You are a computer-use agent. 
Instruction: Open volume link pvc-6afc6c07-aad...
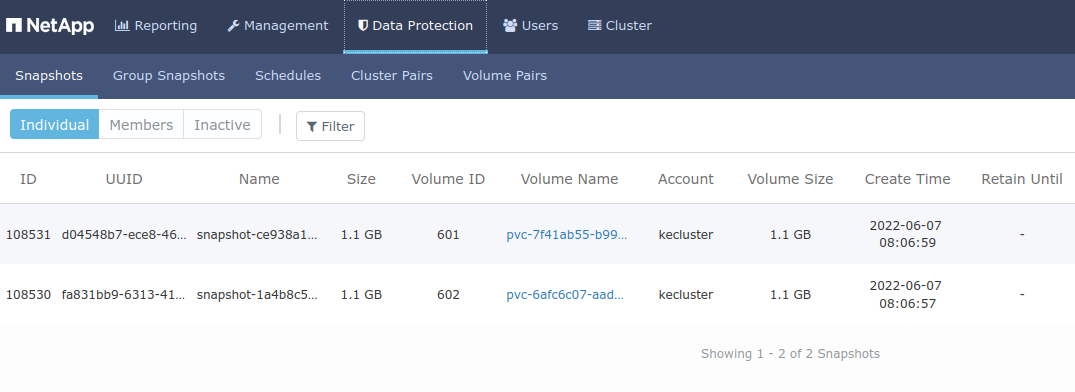tap(566, 295)
